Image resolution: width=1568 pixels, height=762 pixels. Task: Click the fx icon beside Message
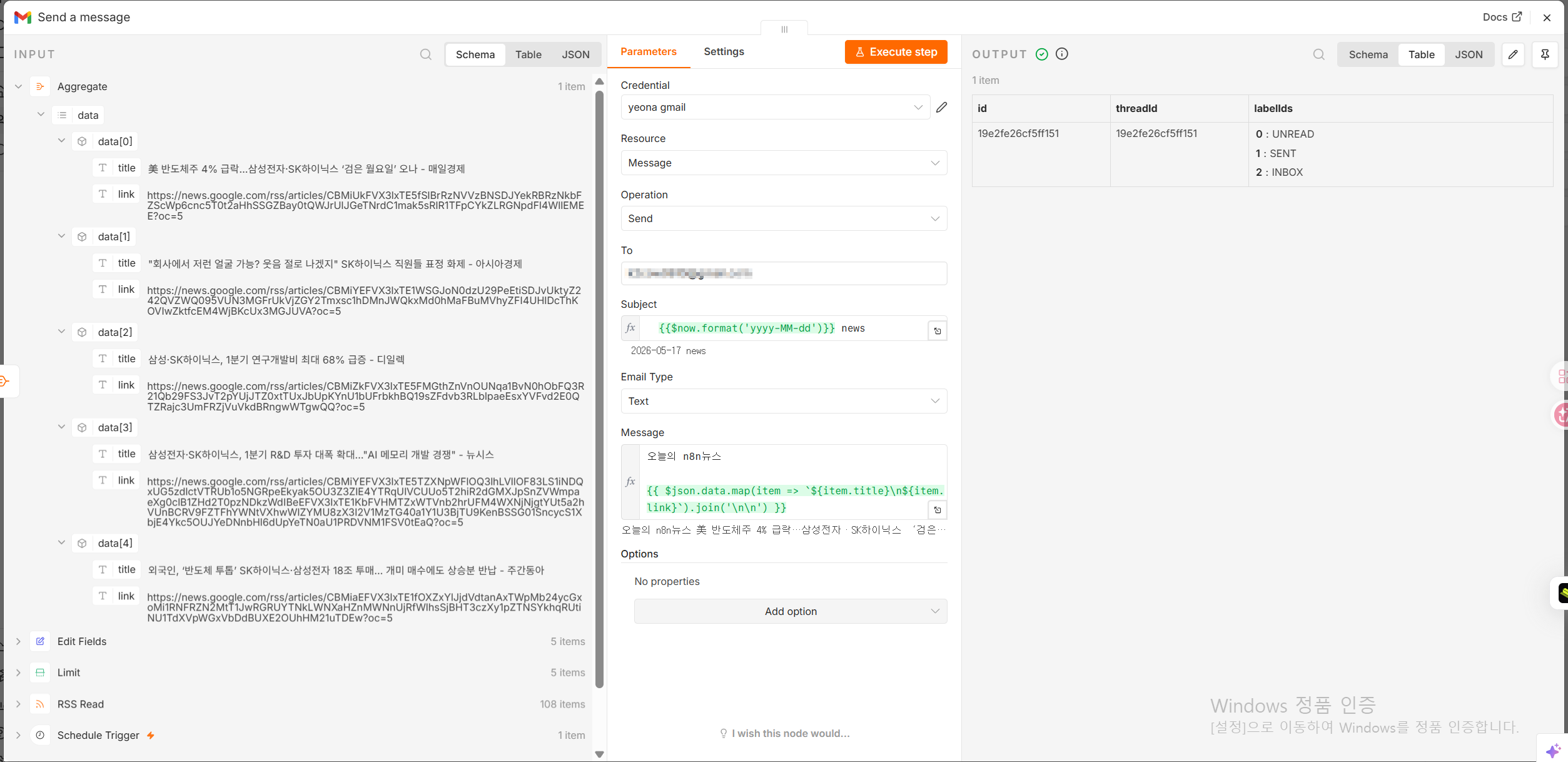(x=630, y=481)
